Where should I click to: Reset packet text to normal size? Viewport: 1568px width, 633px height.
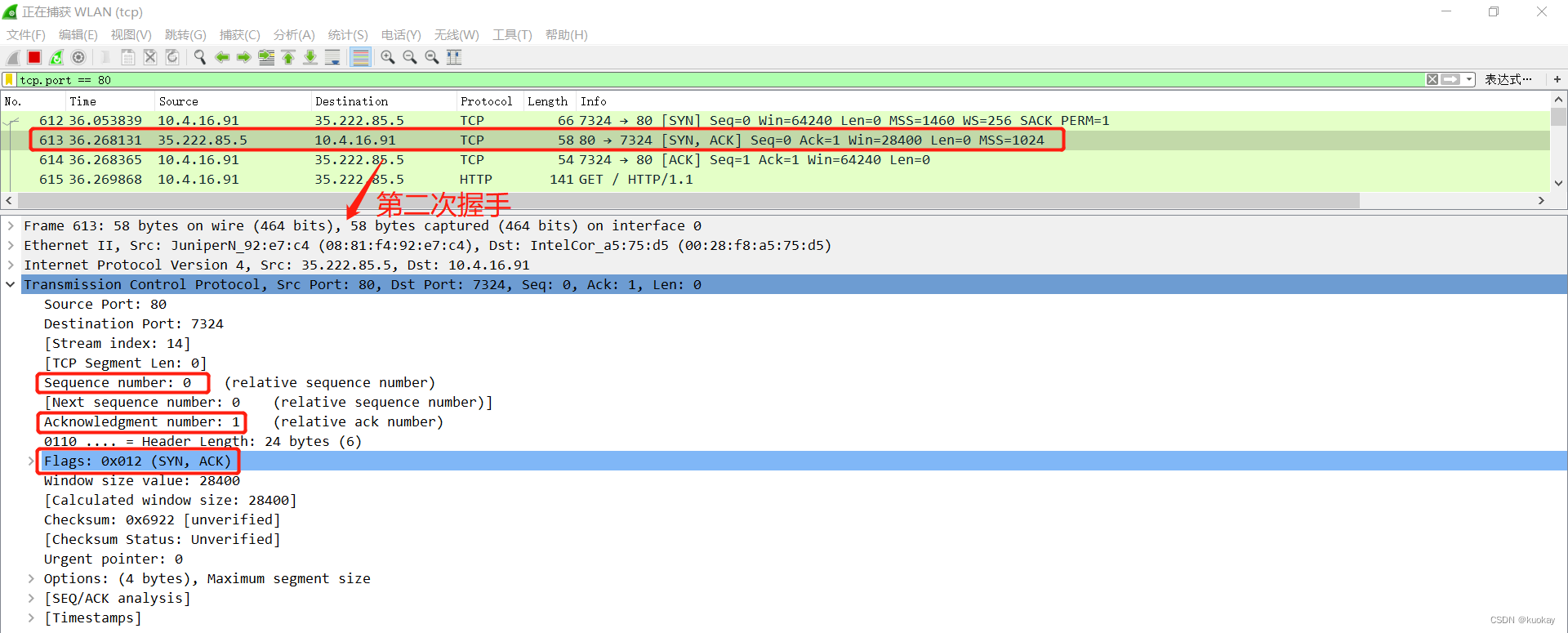point(432,57)
